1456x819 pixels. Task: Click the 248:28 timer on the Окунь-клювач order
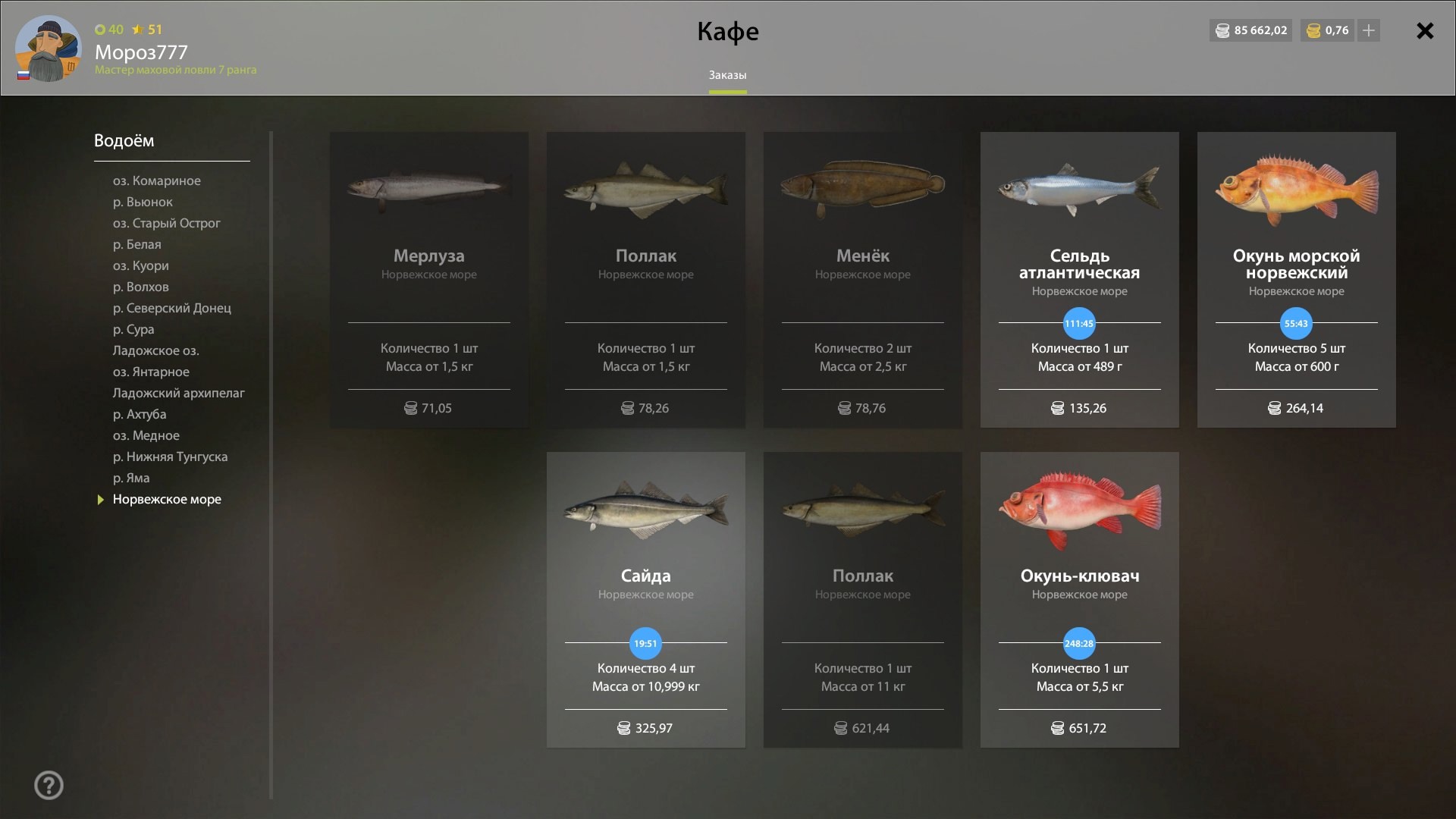pos(1079,644)
